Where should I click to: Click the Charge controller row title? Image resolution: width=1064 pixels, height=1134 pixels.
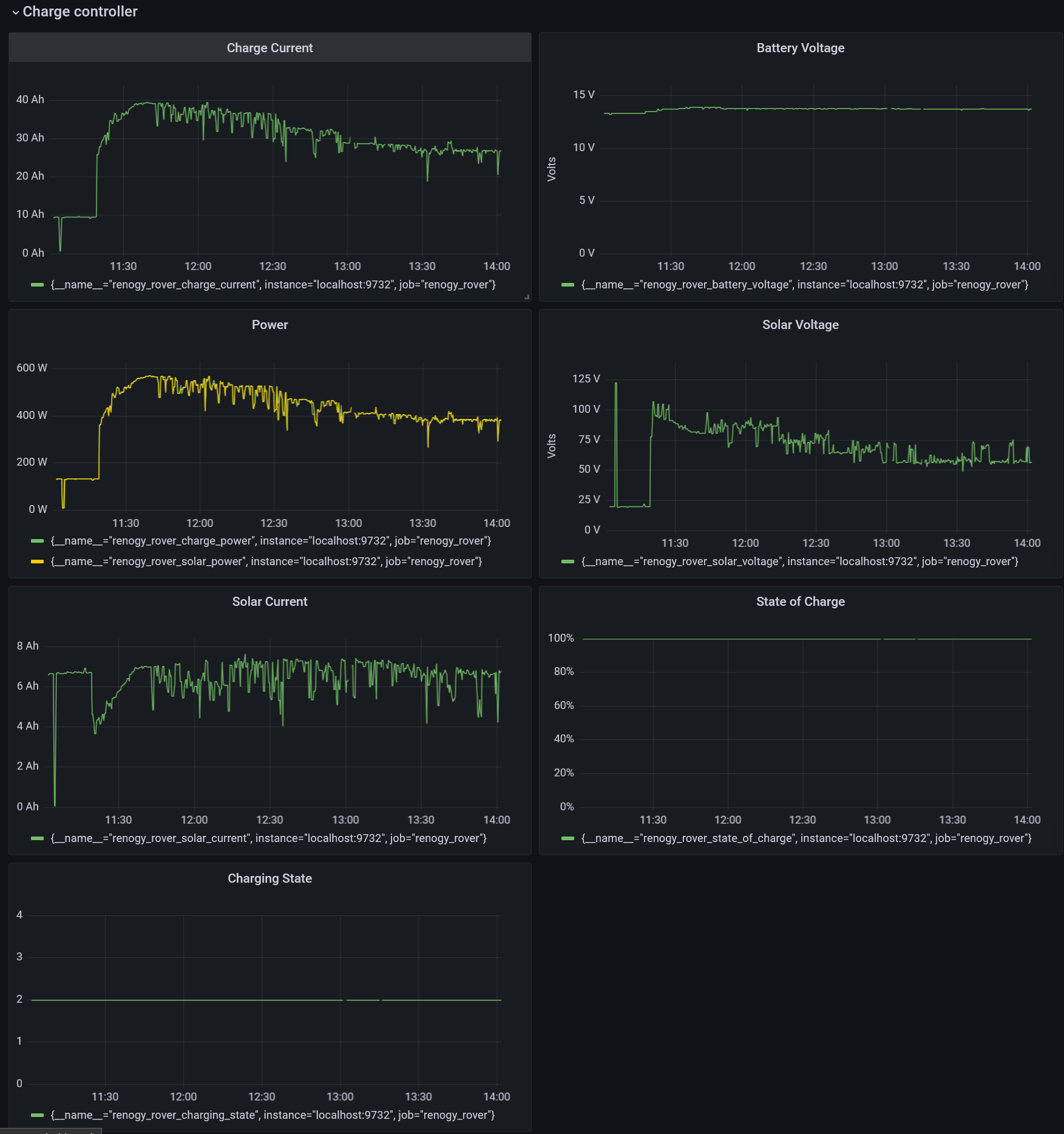pyautogui.click(x=80, y=12)
